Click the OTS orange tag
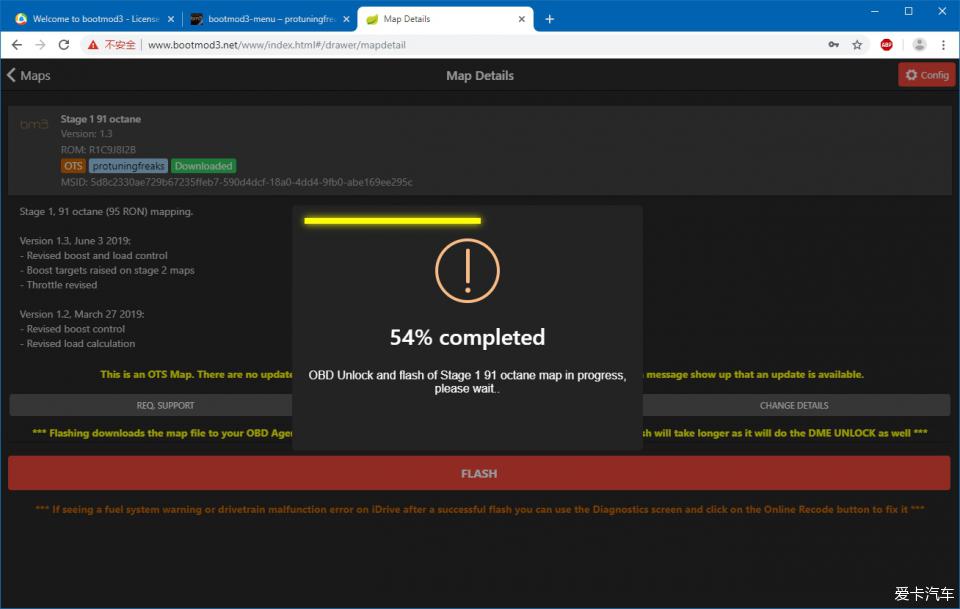960x609 pixels. pyautogui.click(x=73, y=166)
